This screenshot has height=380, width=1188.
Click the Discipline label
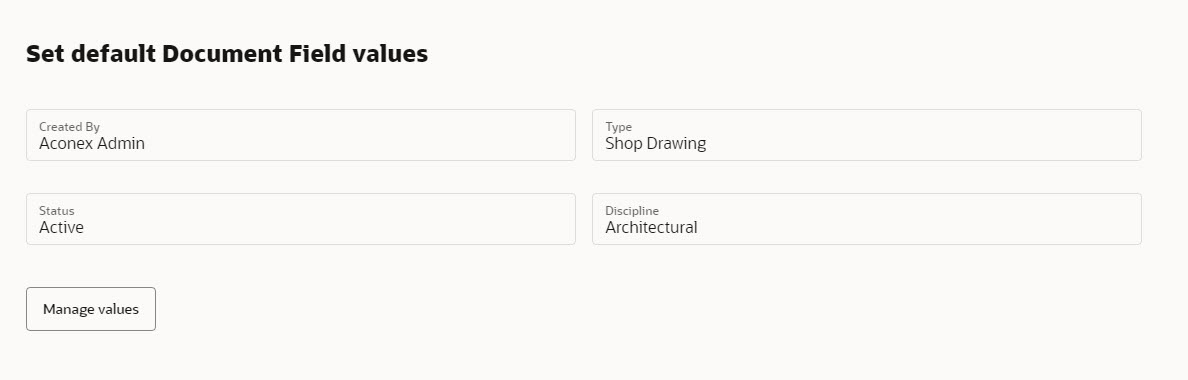(x=632, y=210)
